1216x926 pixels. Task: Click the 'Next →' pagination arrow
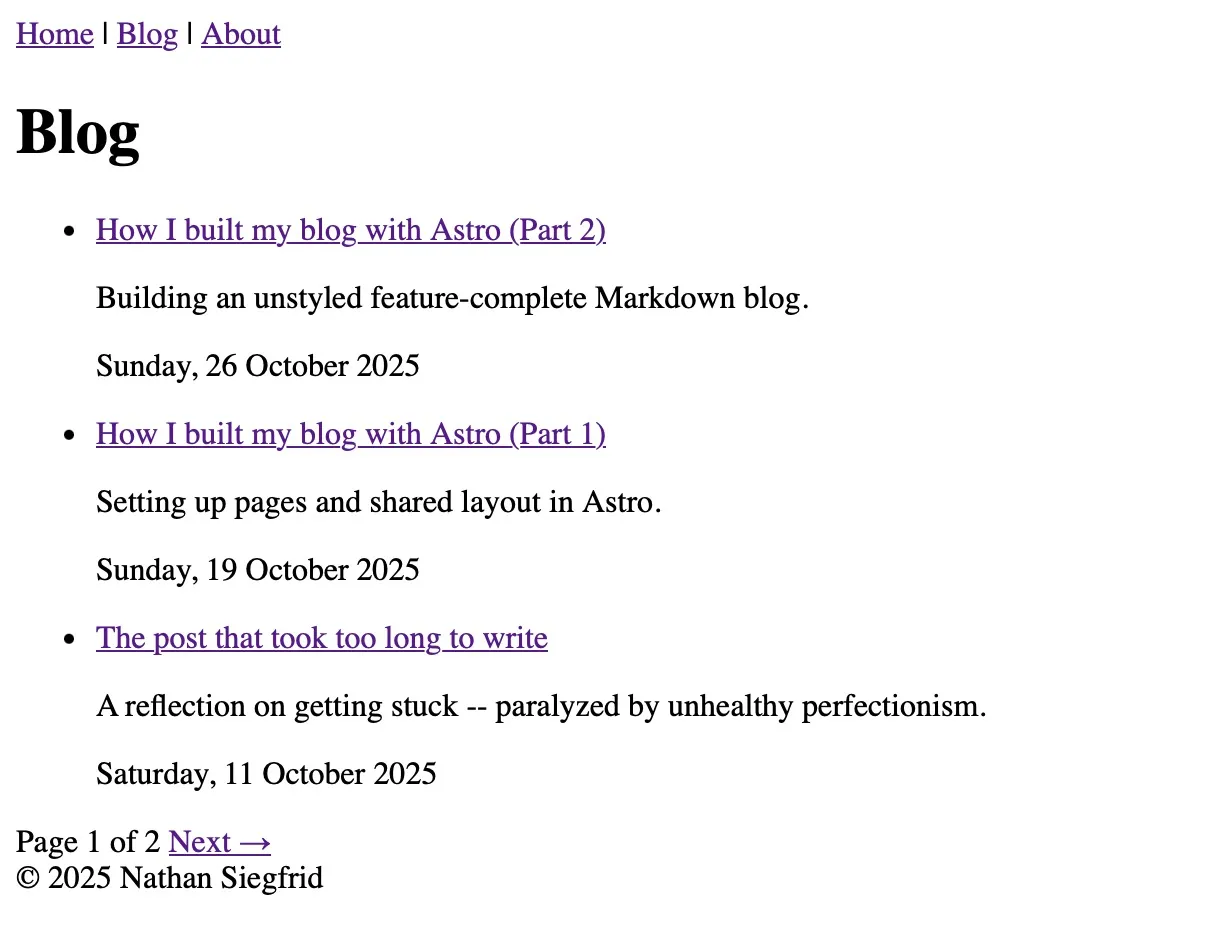[x=219, y=842]
